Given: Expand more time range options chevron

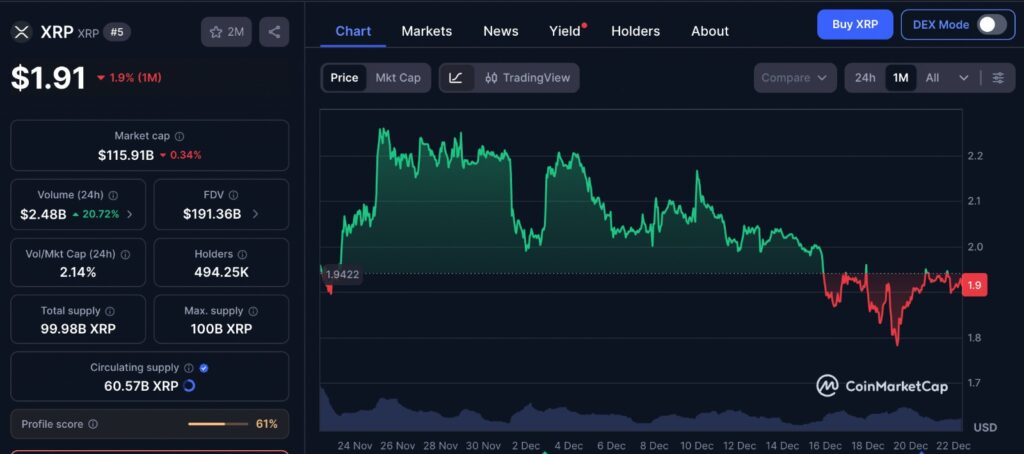Looking at the screenshot, I should [964, 78].
